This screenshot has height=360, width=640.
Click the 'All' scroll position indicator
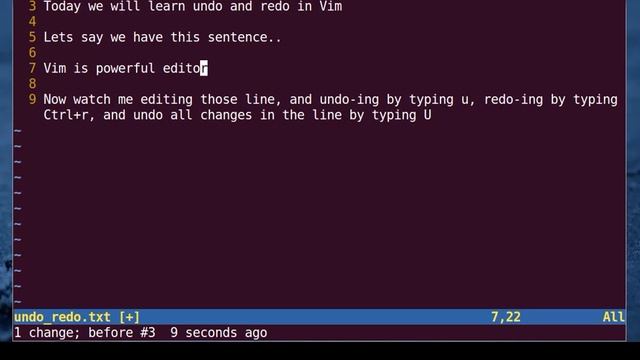tap(613, 317)
